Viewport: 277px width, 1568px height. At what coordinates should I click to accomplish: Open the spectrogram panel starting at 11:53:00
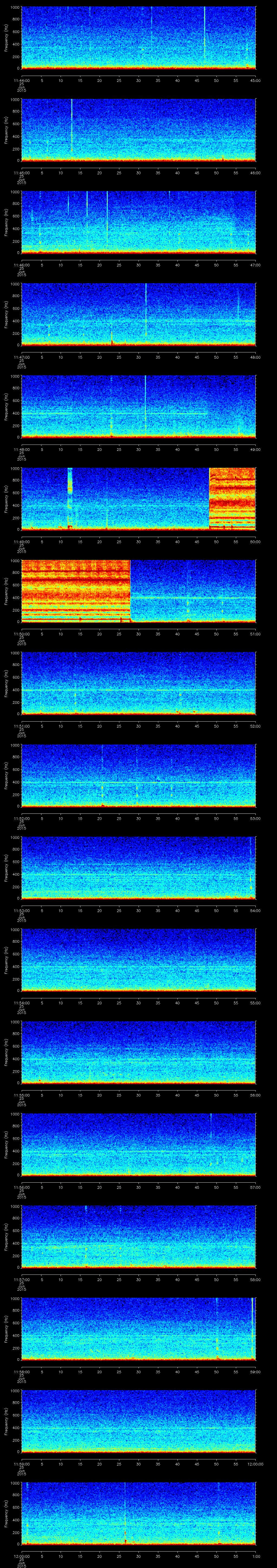pyautogui.click(x=138, y=868)
